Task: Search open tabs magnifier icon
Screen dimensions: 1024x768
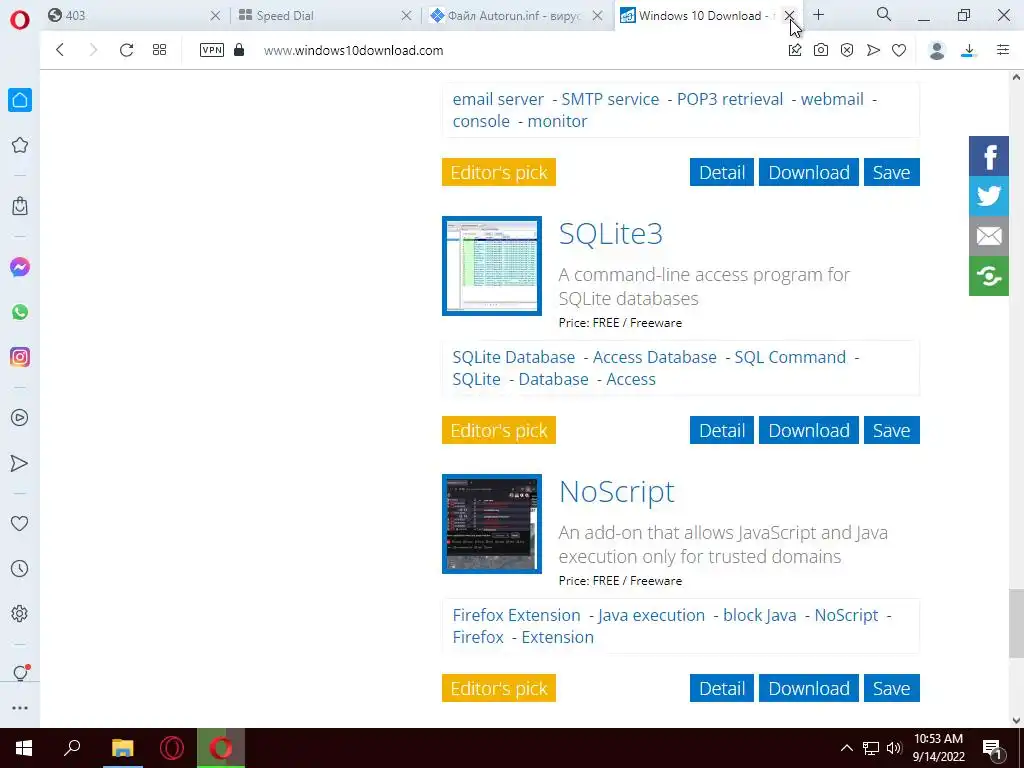Action: point(884,14)
